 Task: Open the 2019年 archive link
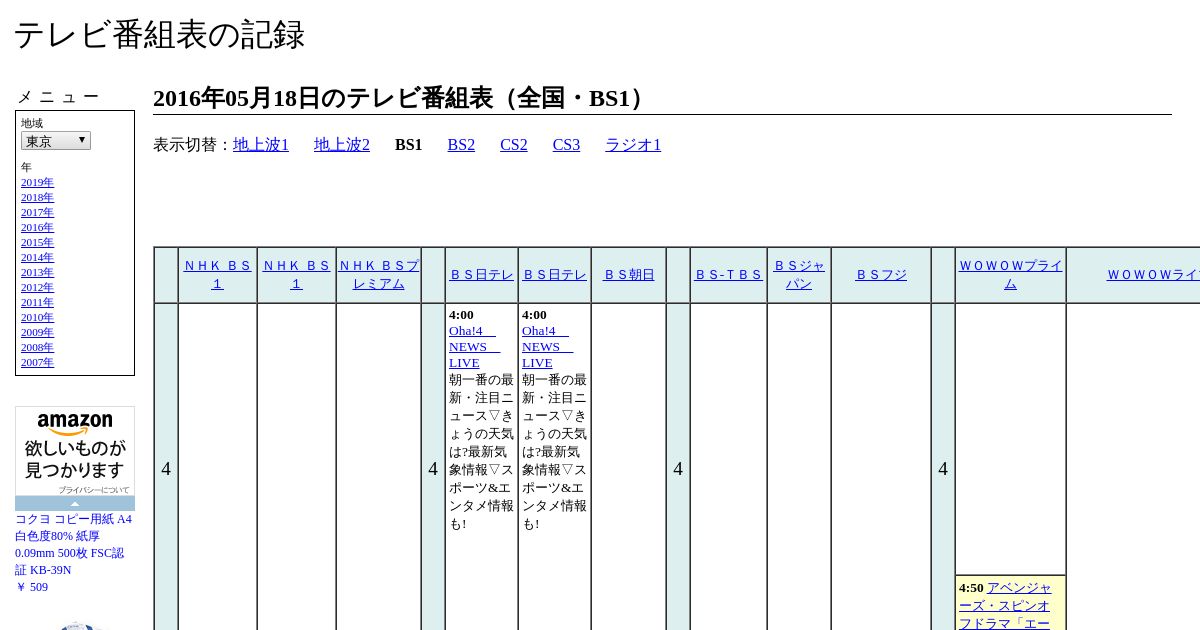37,183
